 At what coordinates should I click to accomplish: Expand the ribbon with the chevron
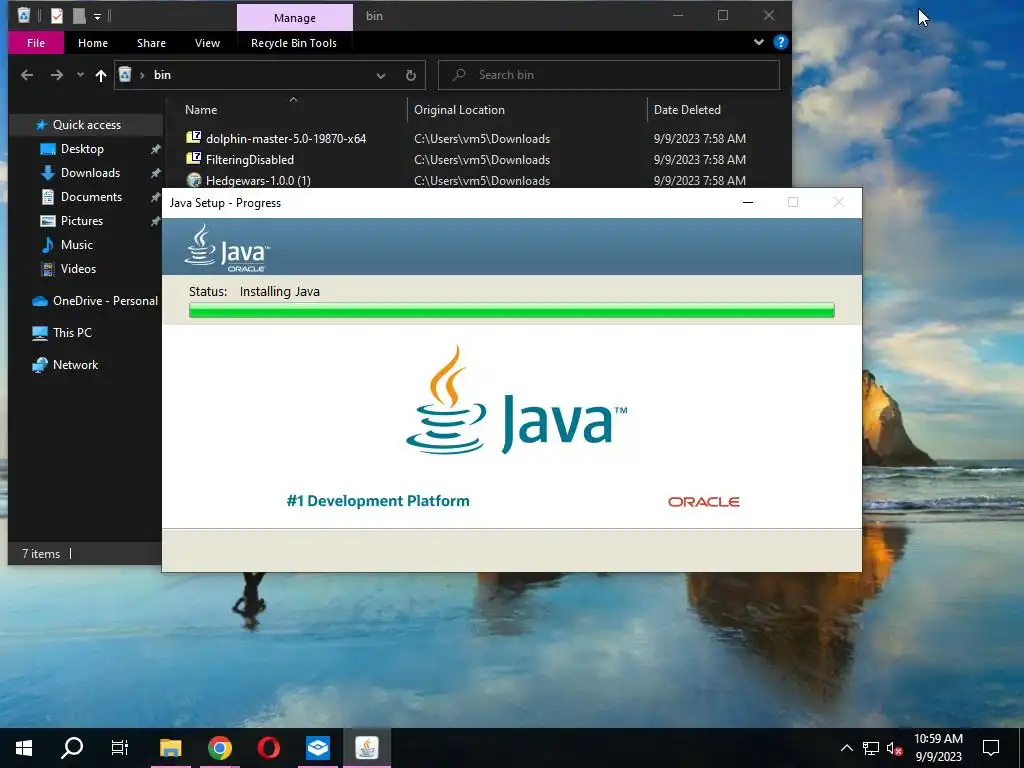point(759,42)
